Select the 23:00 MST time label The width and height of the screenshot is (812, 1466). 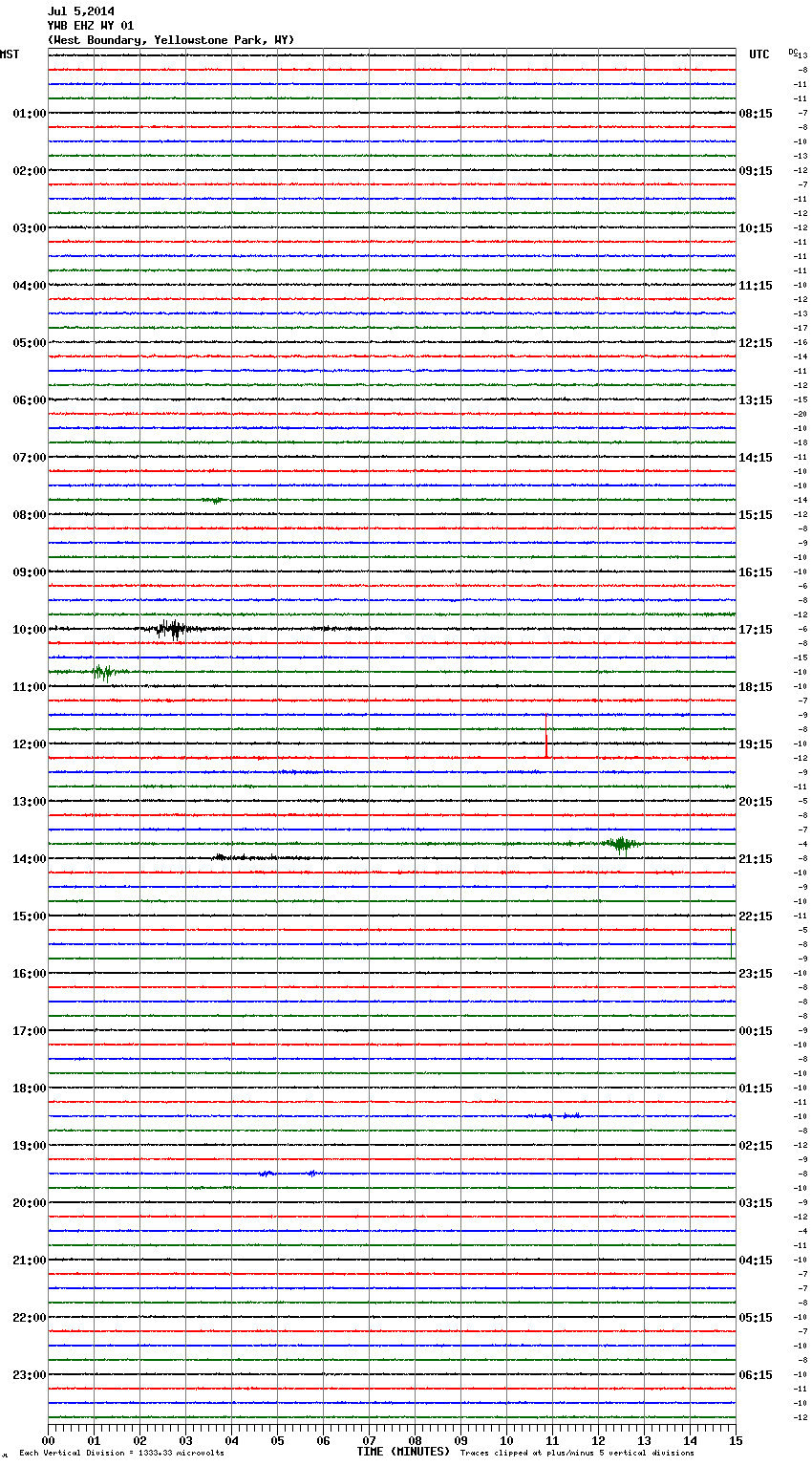click(x=29, y=1375)
